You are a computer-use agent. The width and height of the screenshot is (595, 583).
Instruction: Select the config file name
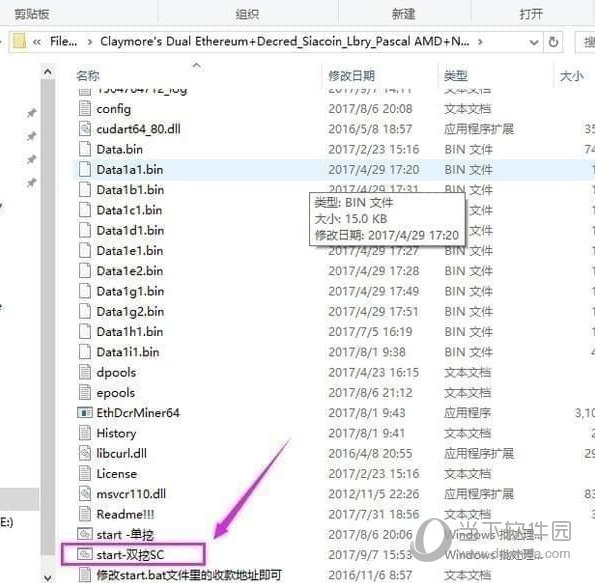[114, 109]
